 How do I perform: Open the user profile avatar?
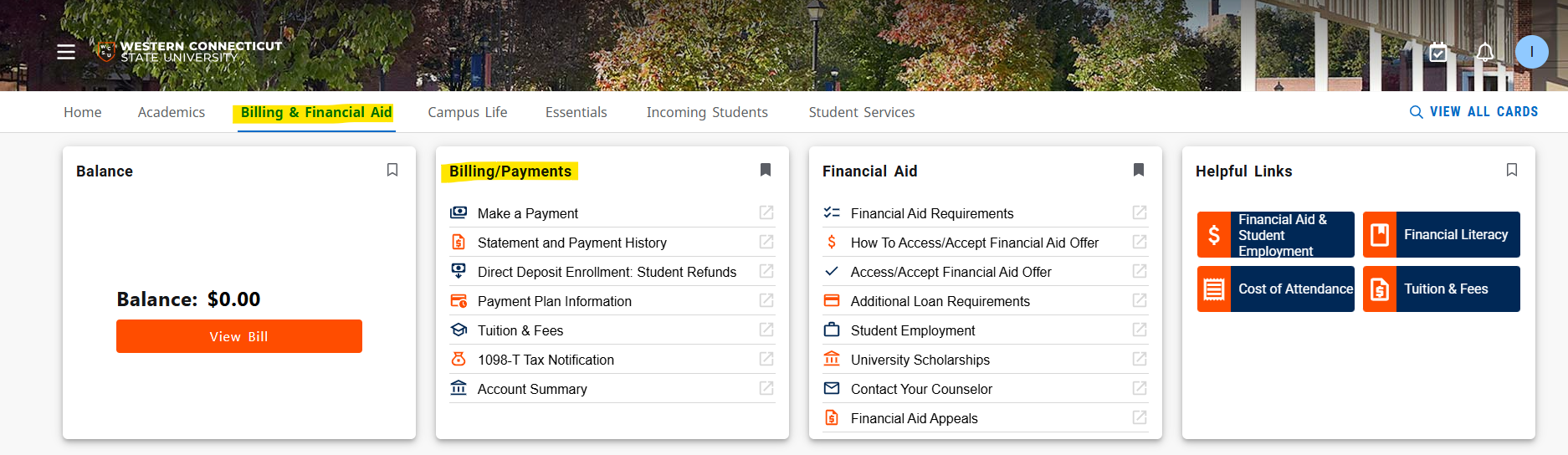pos(1531,52)
